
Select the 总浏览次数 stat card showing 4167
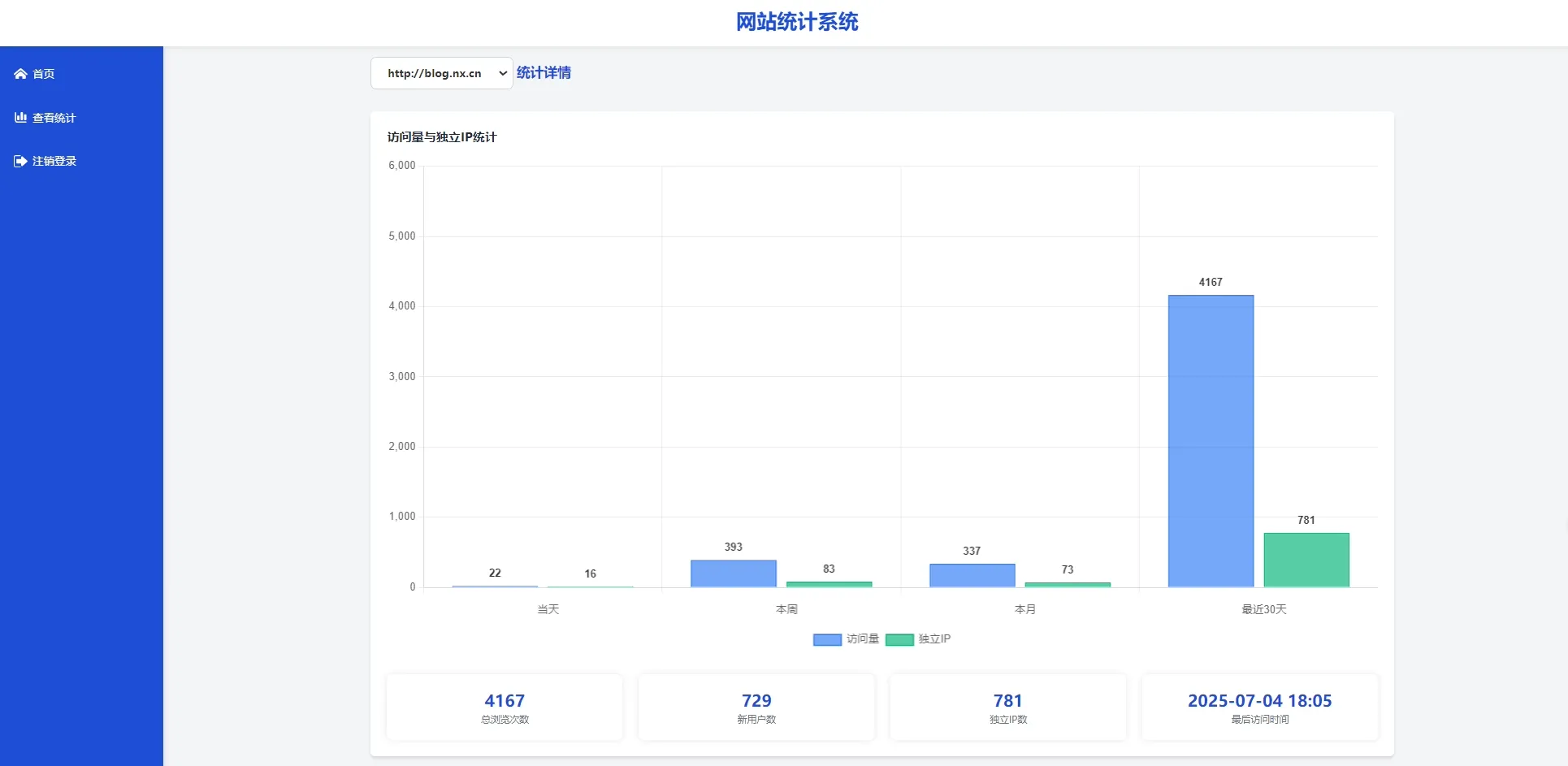click(x=504, y=707)
